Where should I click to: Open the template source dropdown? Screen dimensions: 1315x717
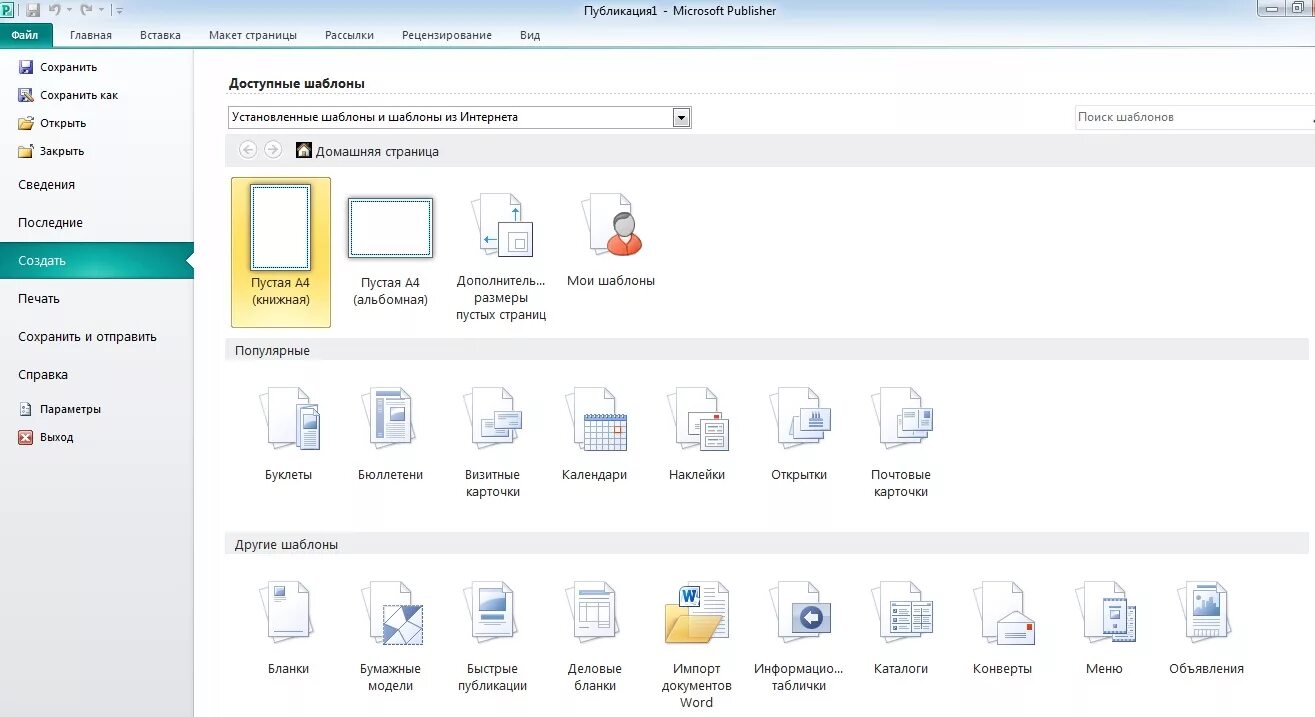point(681,117)
